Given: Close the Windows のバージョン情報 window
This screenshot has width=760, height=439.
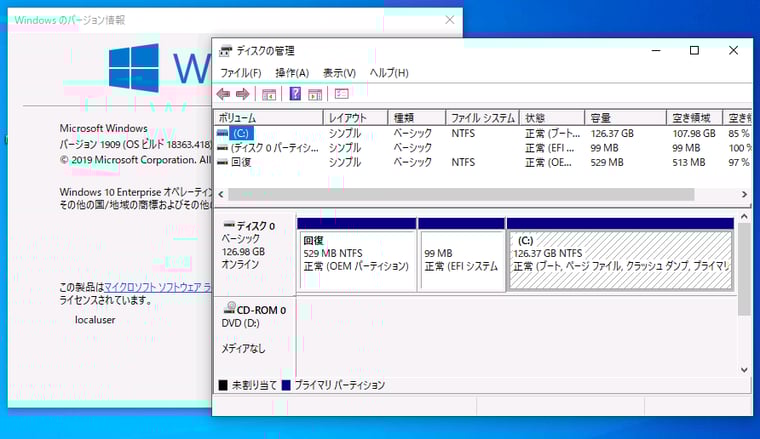Looking at the screenshot, I should [x=450, y=20].
